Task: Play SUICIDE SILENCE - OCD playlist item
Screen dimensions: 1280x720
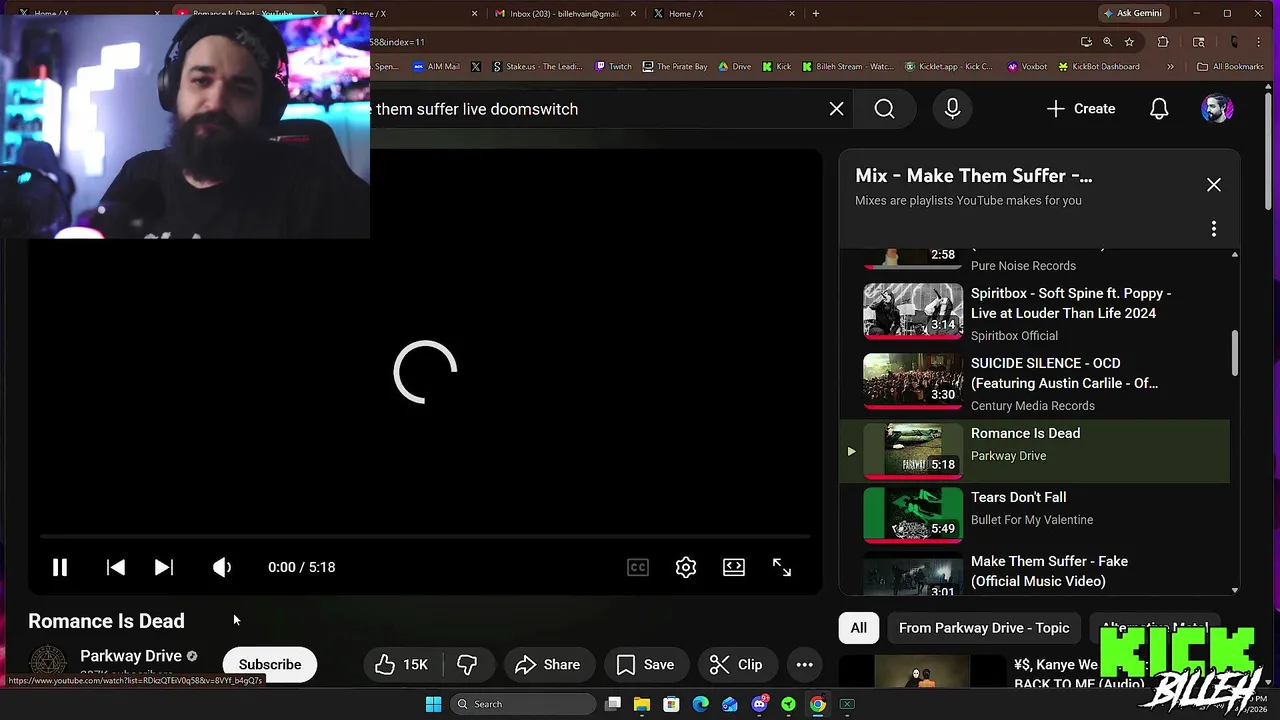Action: pyautogui.click(x=1036, y=383)
